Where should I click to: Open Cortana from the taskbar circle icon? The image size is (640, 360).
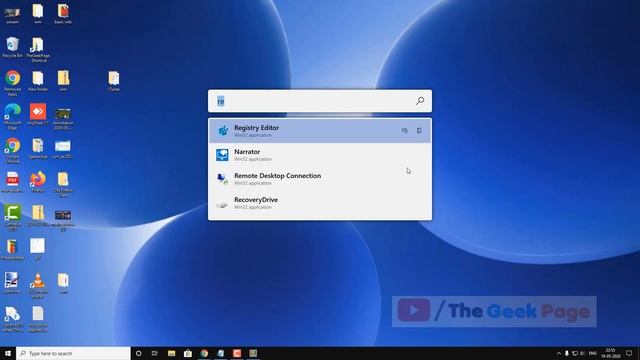[138, 353]
